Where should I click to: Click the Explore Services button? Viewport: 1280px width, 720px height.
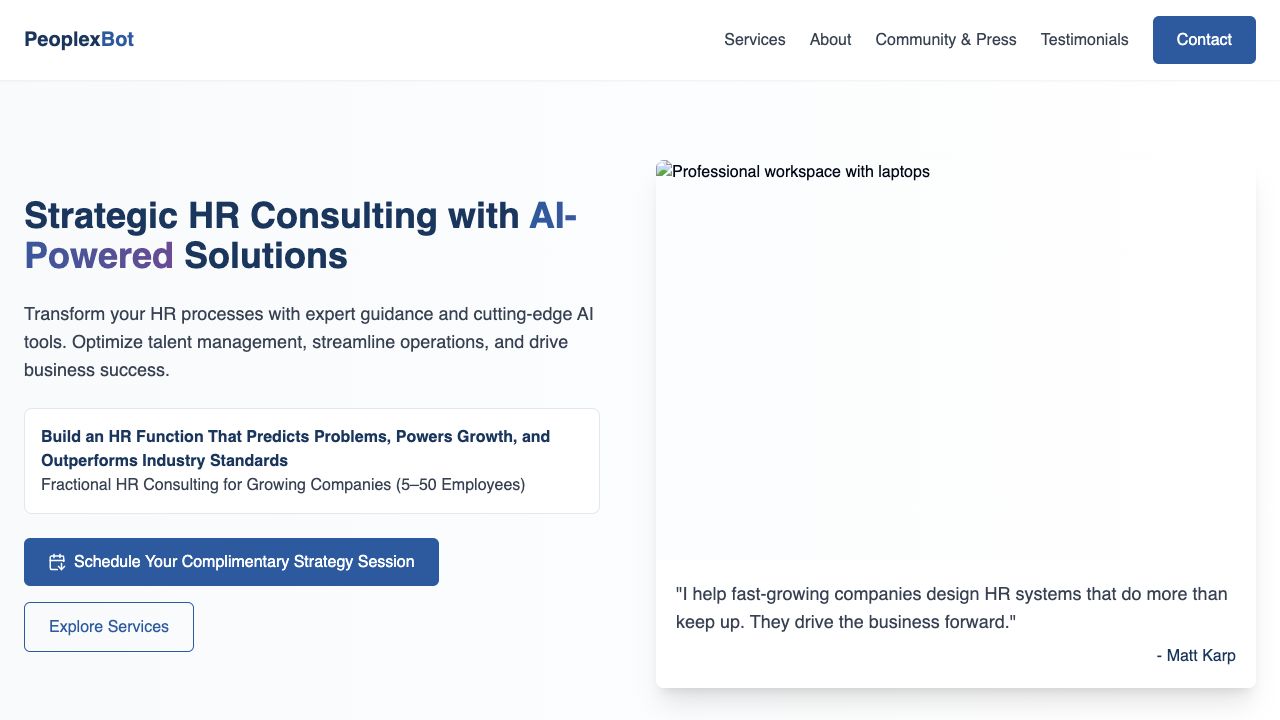[x=108, y=626]
